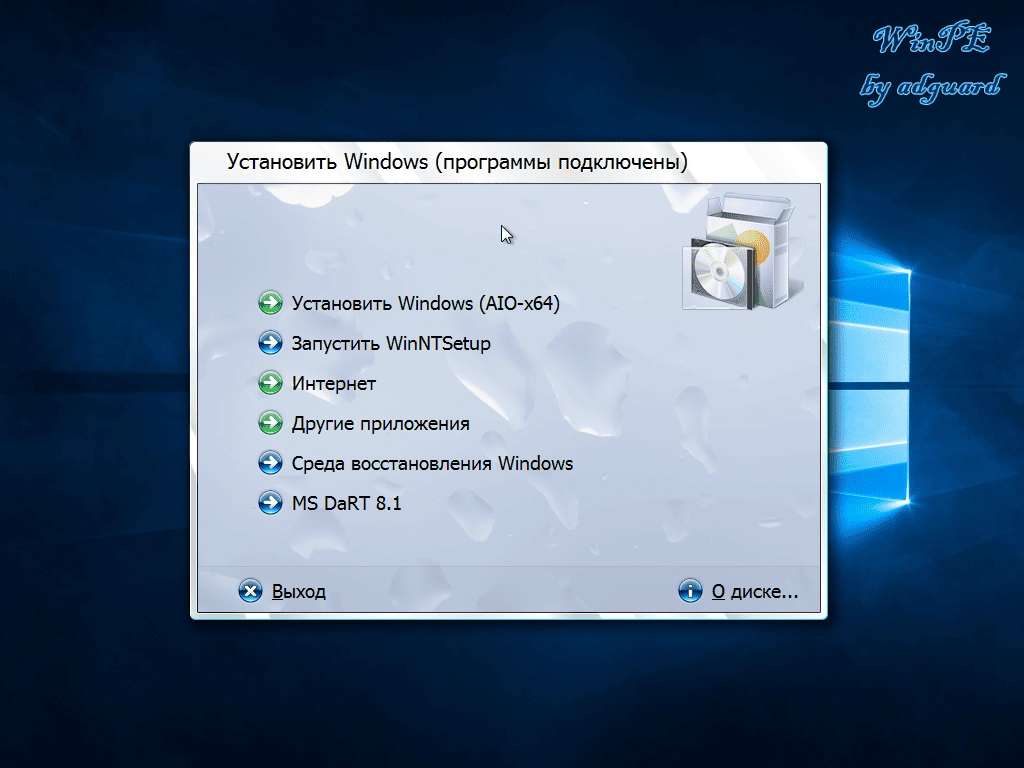Open the О диске... info link
Image resolution: width=1024 pixels, height=768 pixels.
[755, 592]
